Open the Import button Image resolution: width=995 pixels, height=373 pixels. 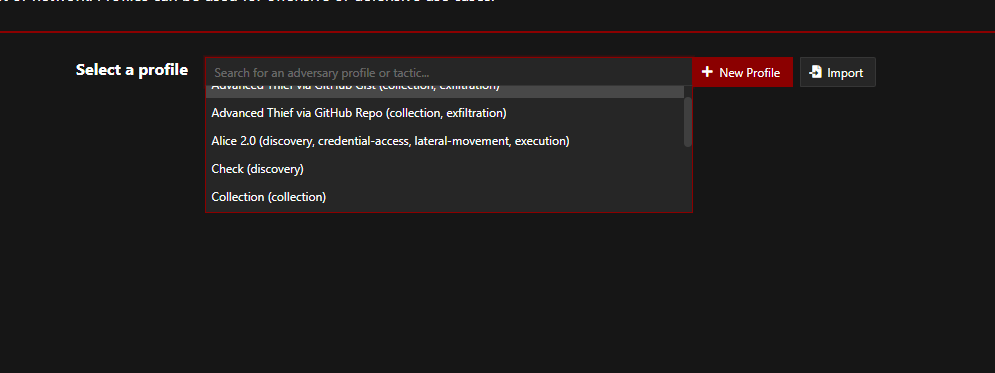[838, 72]
